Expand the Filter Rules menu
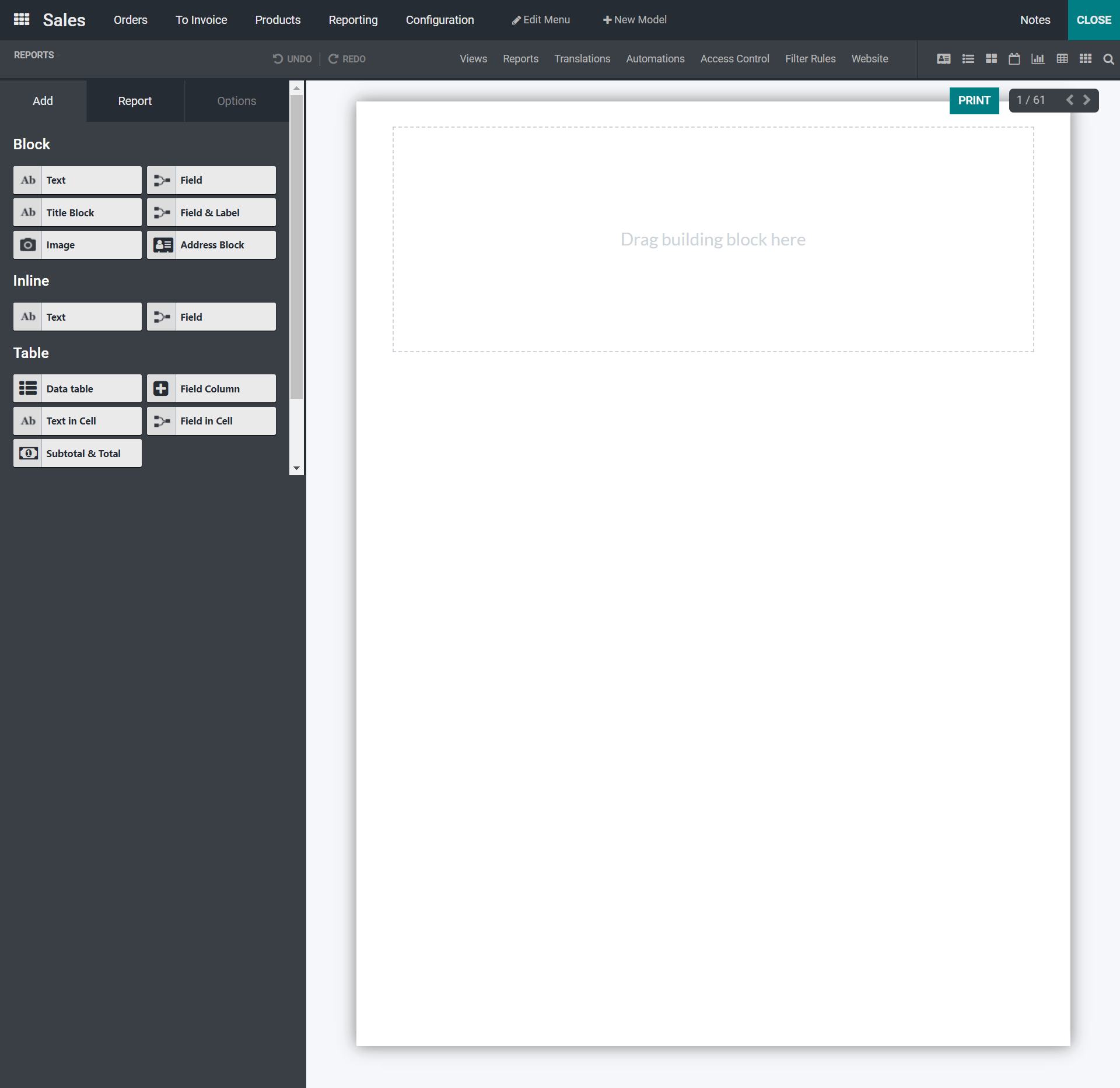This screenshot has height=1088, width=1120. pyautogui.click(x=810, y=59)
